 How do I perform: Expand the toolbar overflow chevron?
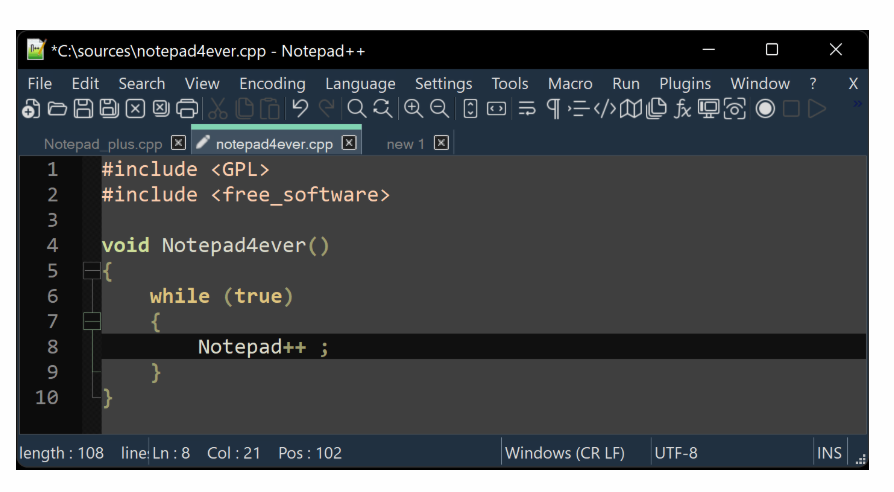(856, 103)
